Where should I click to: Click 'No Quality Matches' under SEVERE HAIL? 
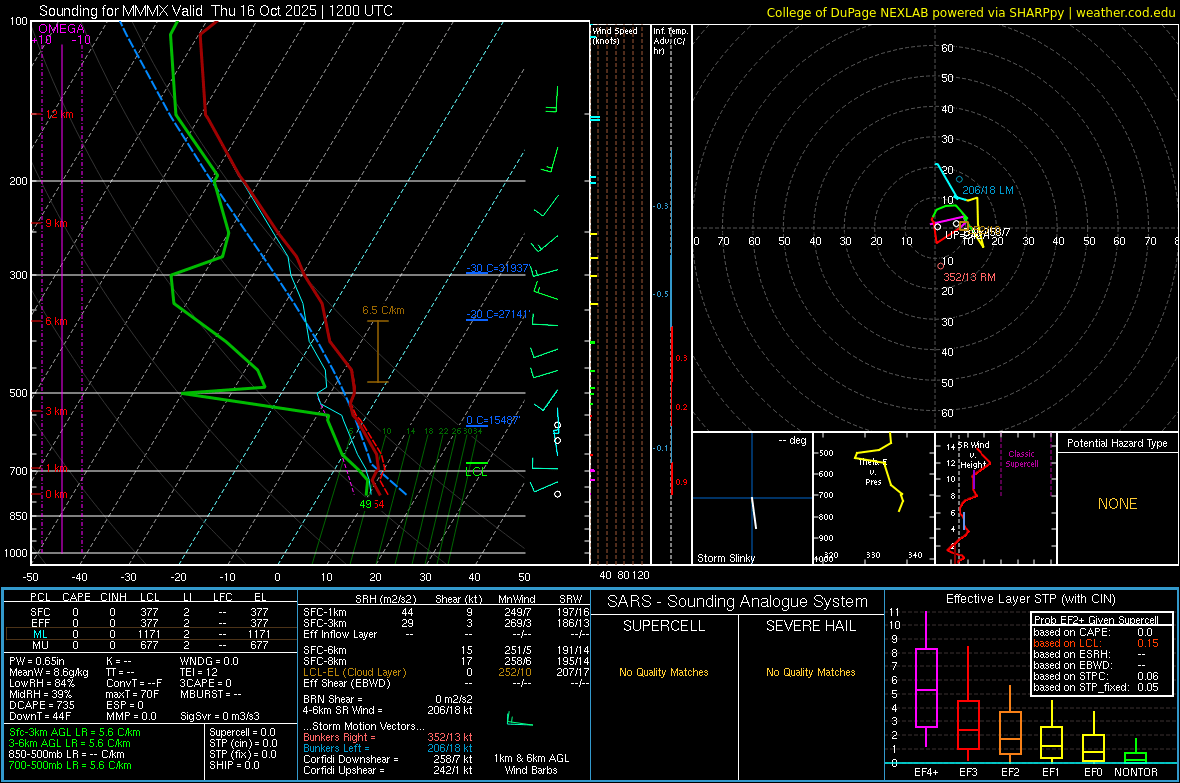click(810, 672)
